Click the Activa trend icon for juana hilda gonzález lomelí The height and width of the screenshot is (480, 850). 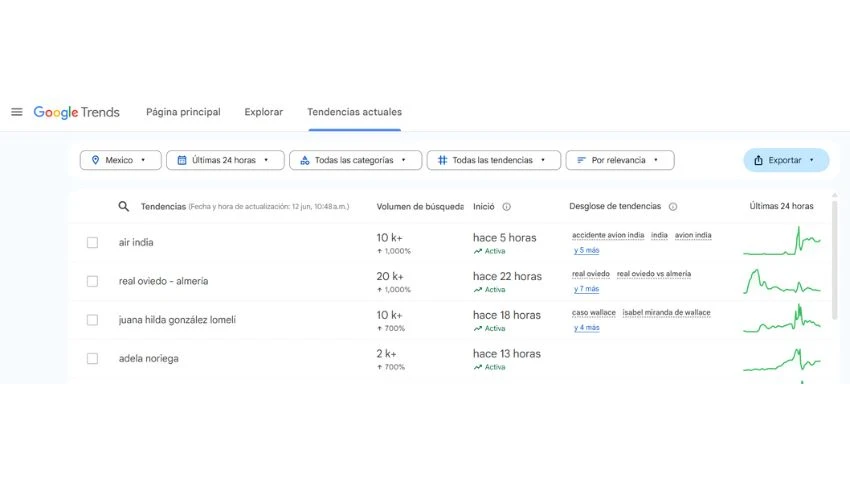478,328
